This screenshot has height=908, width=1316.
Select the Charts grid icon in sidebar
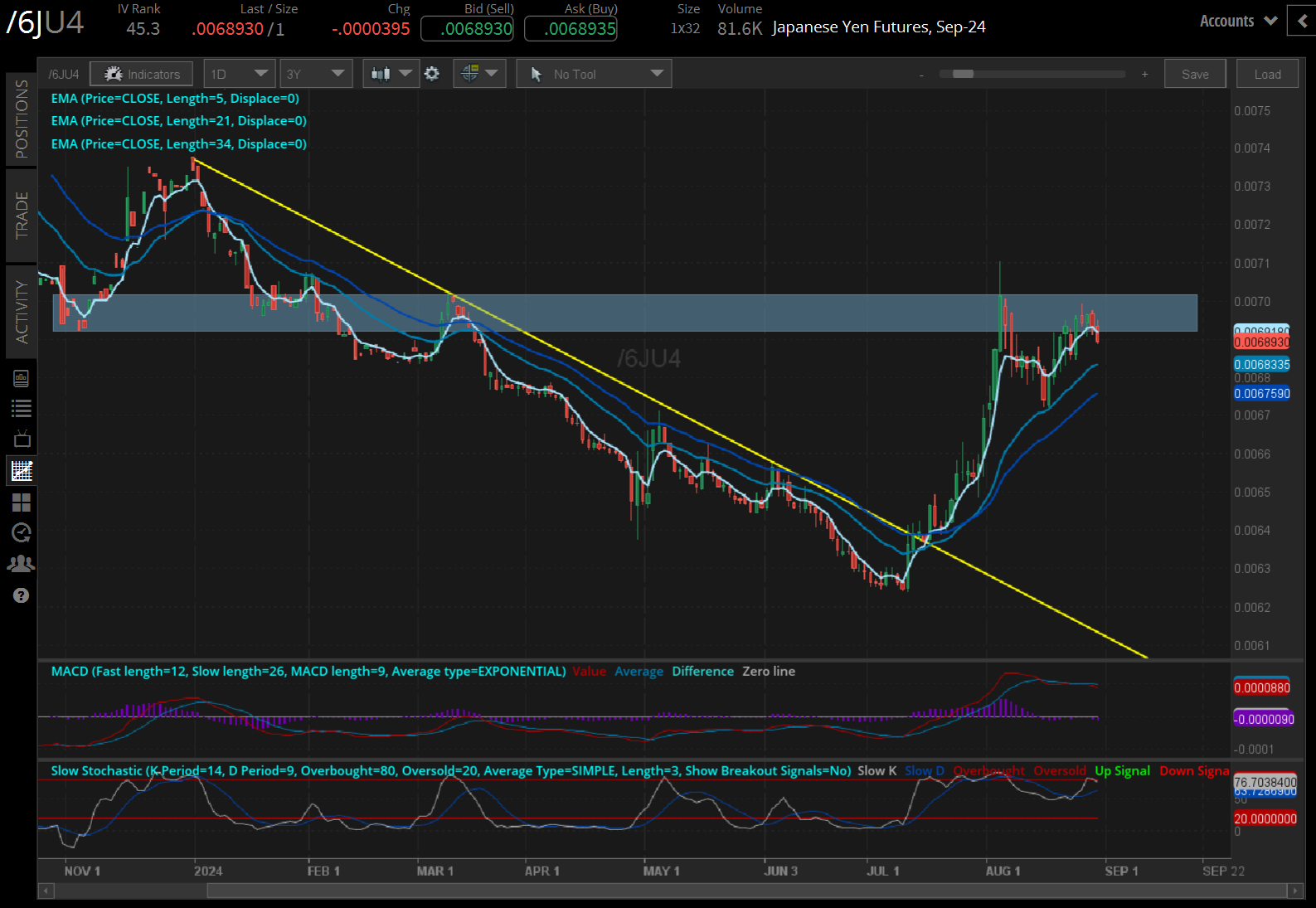click(x=22, y=471)
